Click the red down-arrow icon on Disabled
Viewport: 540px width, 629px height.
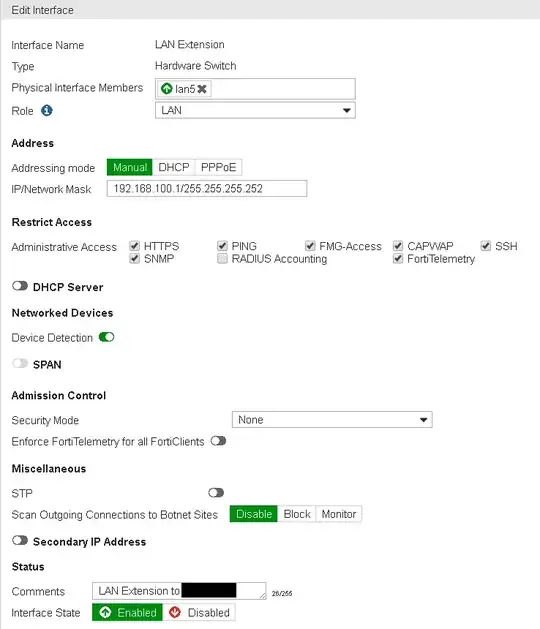click(x=175, y=613)
